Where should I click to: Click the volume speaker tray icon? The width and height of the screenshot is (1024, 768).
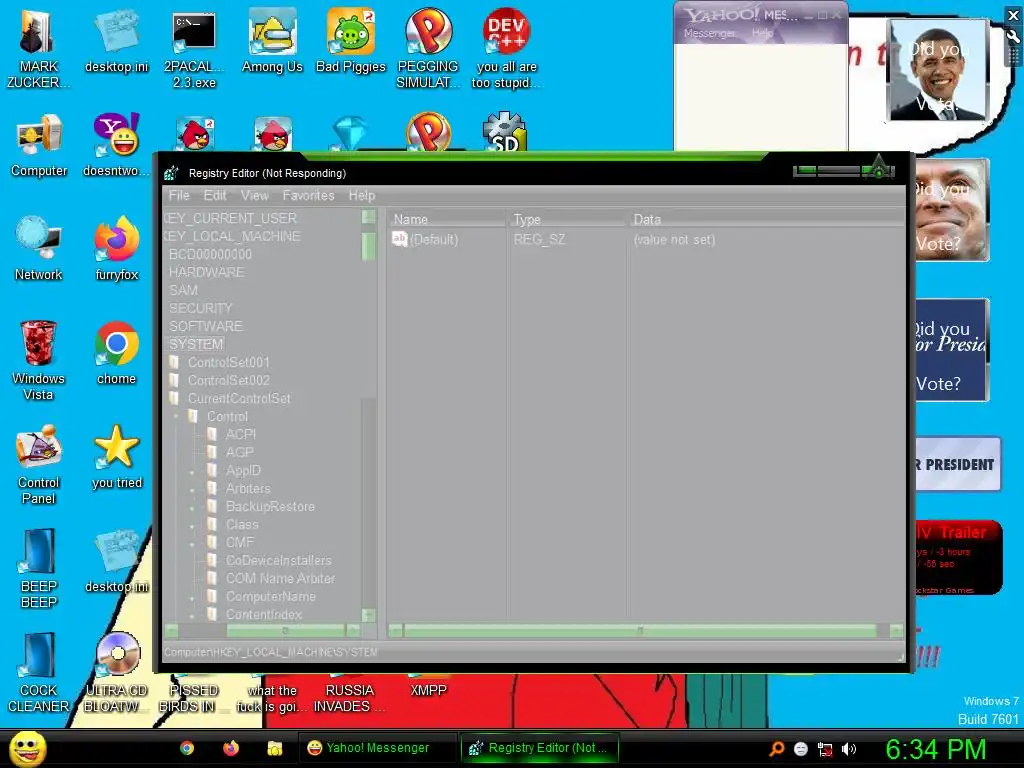click(849, 749)
